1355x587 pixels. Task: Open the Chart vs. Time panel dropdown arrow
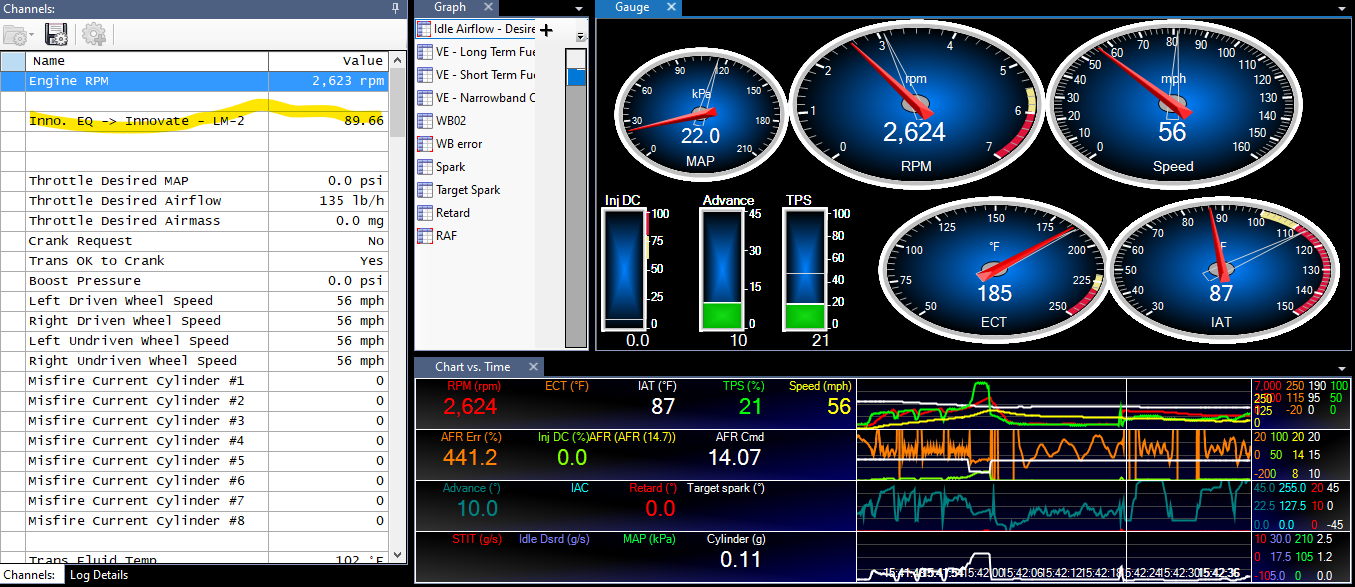(1342, 368)
